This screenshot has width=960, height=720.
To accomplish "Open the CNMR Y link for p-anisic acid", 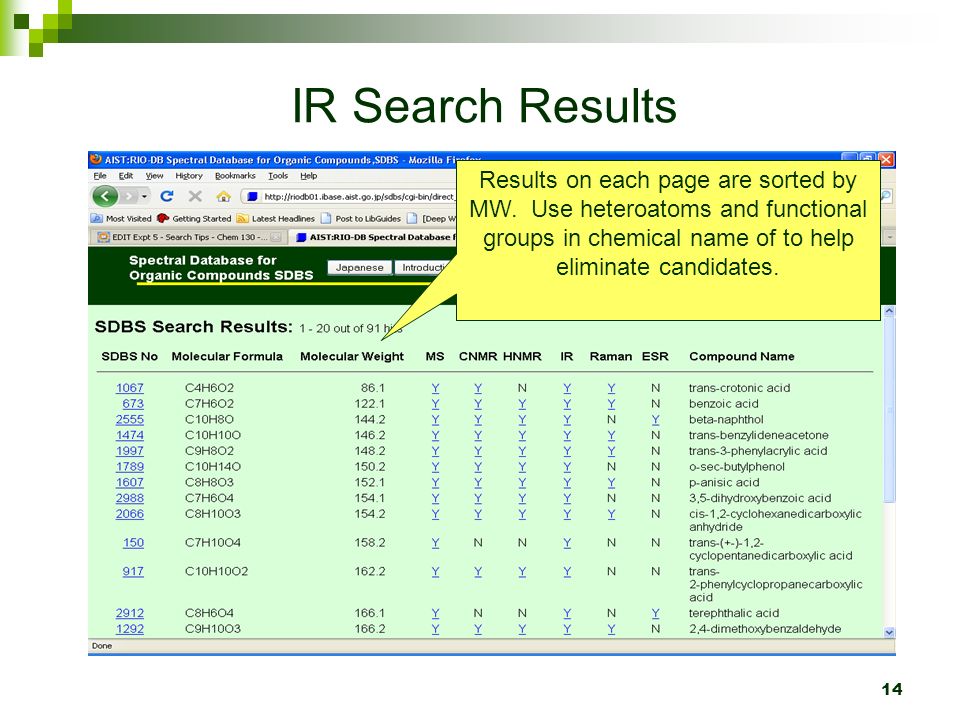I will (478, 482).
